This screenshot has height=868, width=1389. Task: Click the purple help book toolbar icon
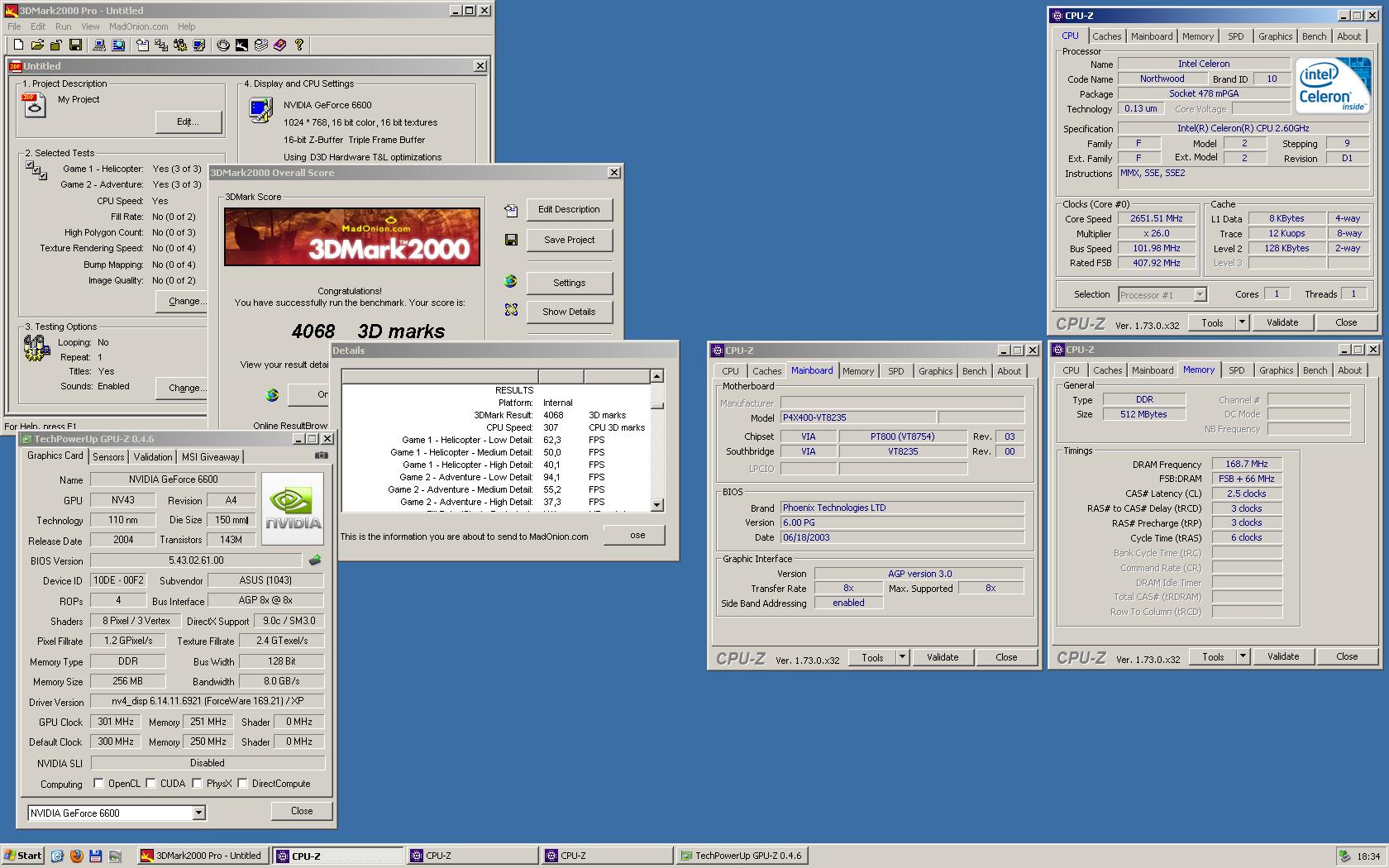(279, 45)
